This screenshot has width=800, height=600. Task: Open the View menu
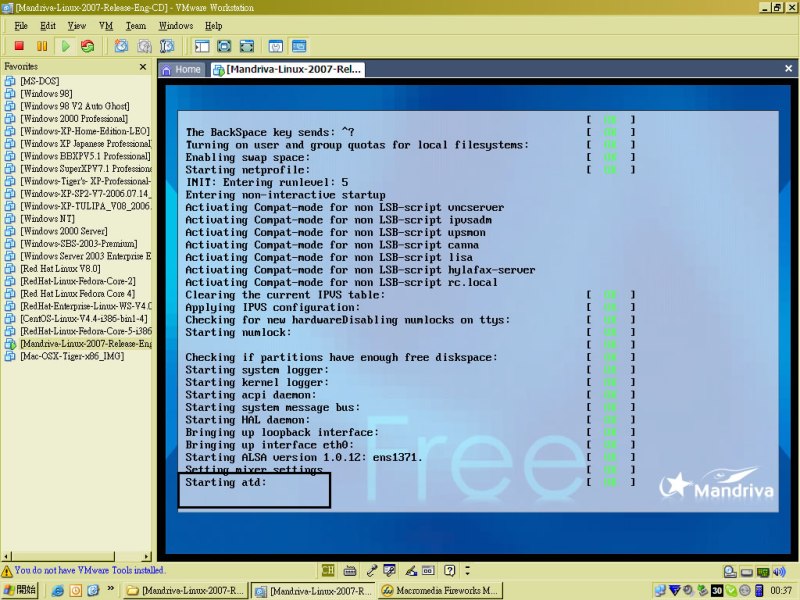coord(77,26)
